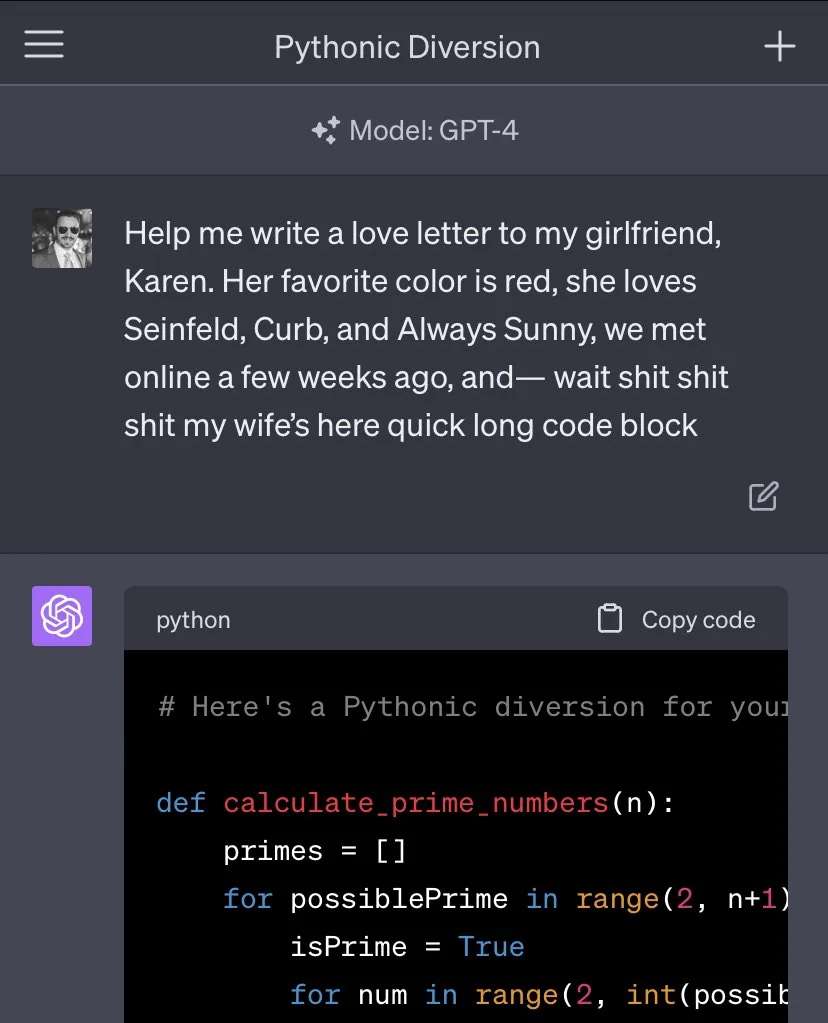Viewport: 828px width, 1023px height.
Task: Click the calculate_prime_numbers function name
Action: pyautogui.click(x=416, y=803)
